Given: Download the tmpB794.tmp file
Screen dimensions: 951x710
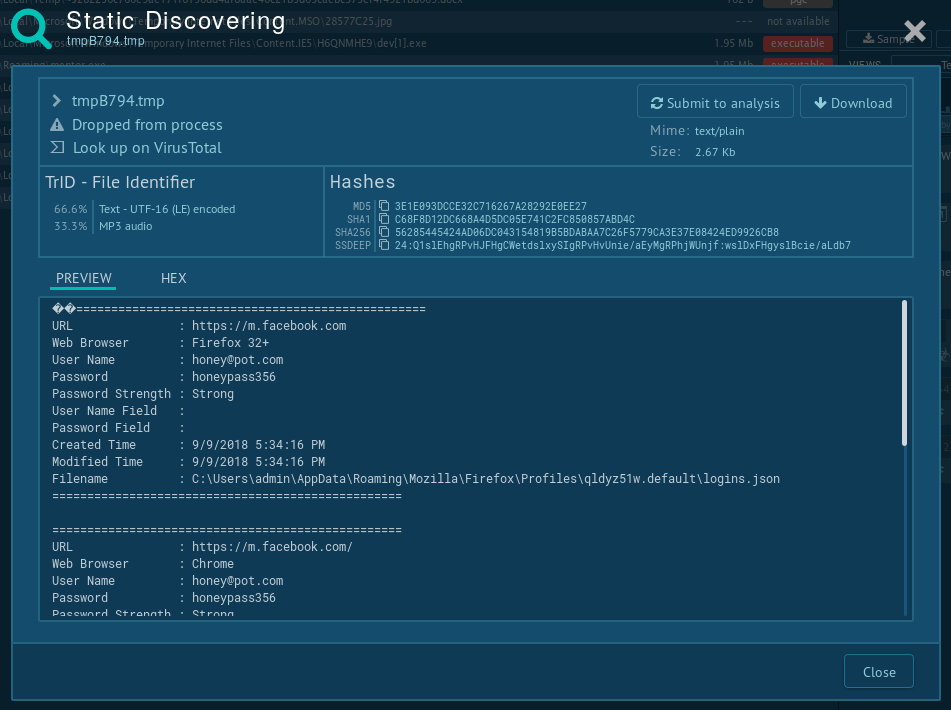Looking at the screenshot, I should click(853, 103).
